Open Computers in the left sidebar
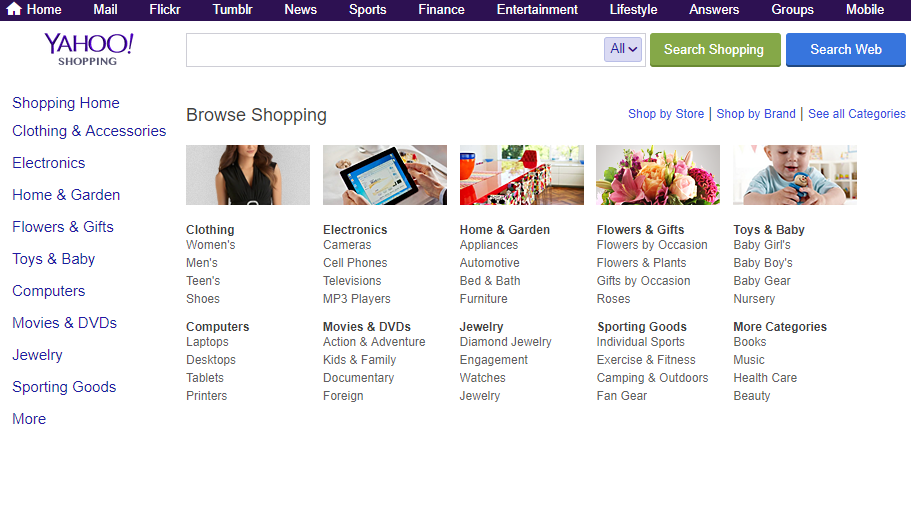911x508 pixels. pos(49,291)
